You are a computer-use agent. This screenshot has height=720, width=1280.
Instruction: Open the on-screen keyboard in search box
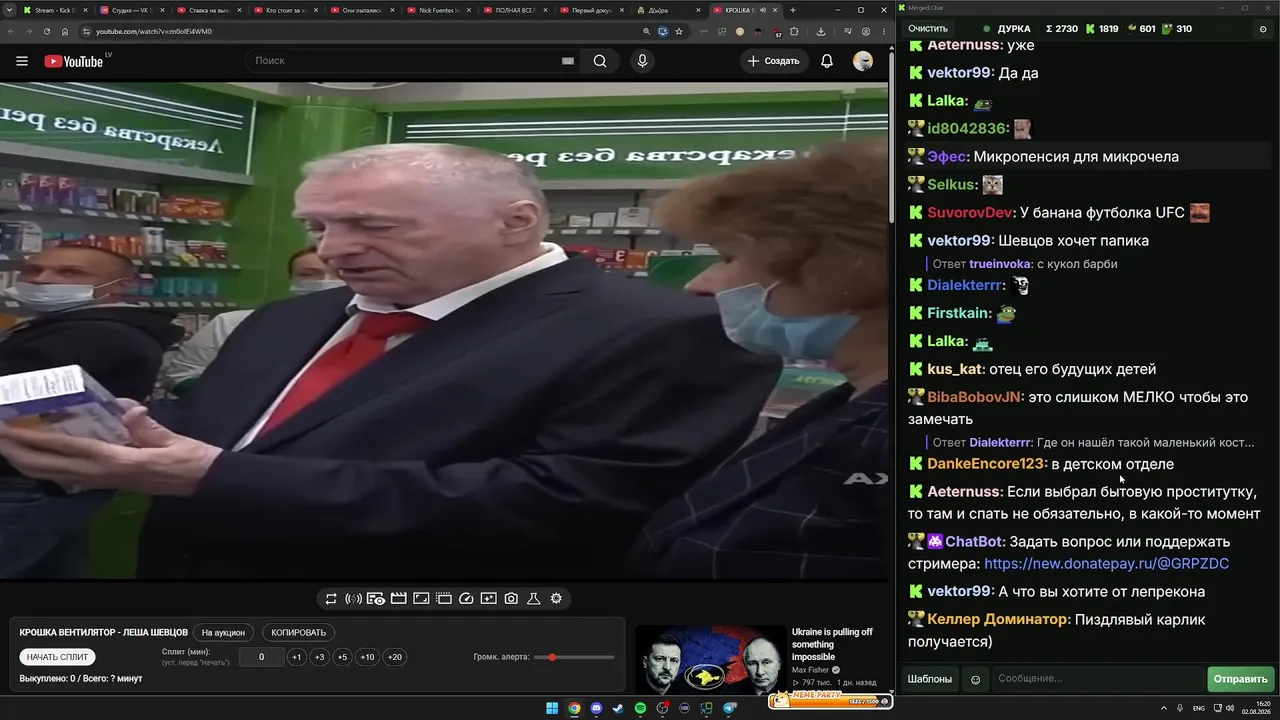568,61
